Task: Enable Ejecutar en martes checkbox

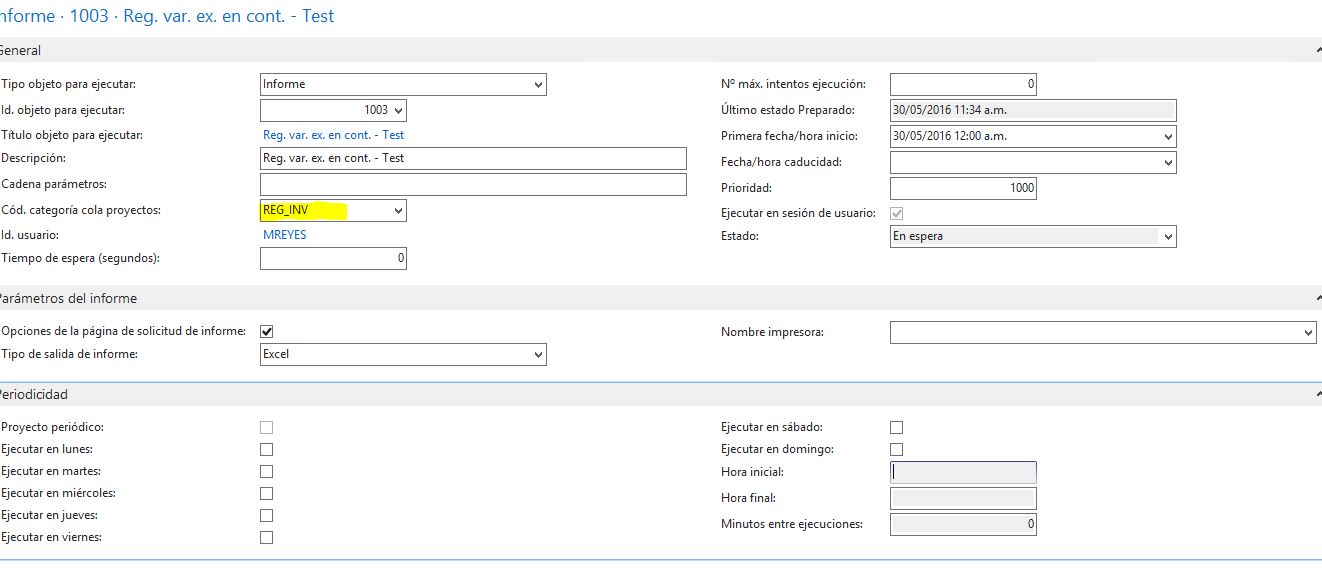Action: (267, 472)
